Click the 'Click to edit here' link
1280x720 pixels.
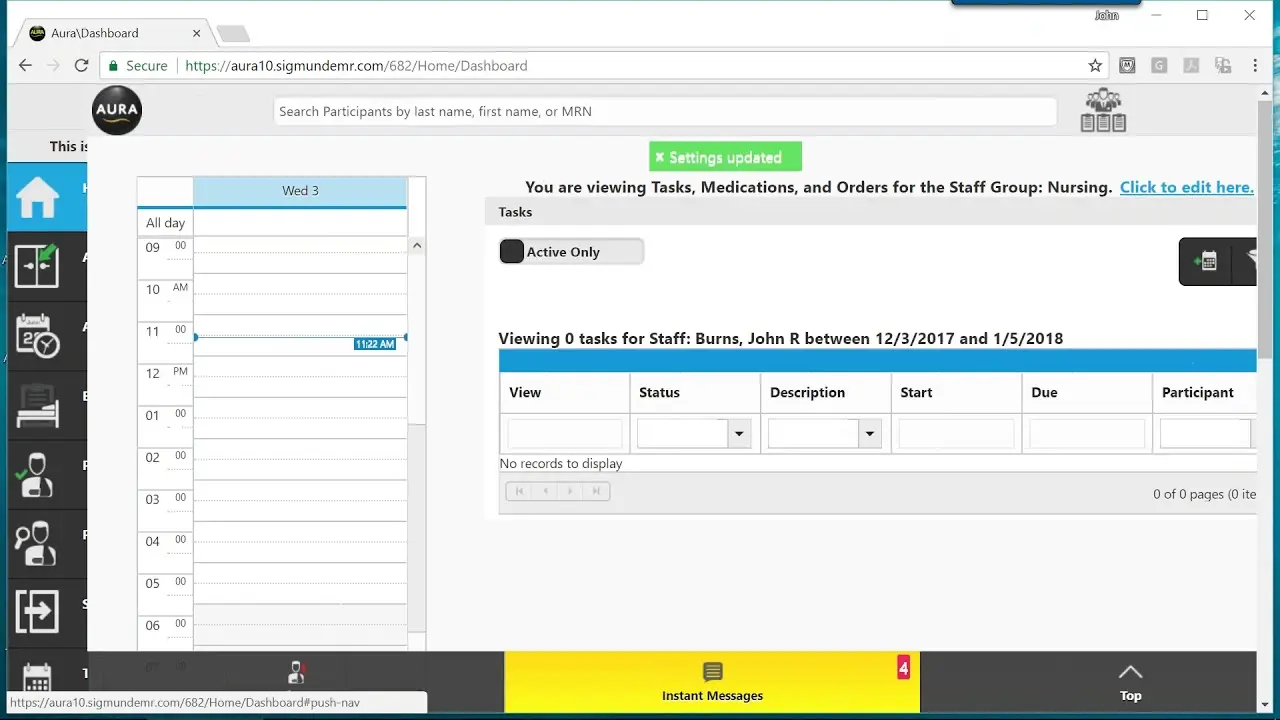click(x=1186, y=187)
